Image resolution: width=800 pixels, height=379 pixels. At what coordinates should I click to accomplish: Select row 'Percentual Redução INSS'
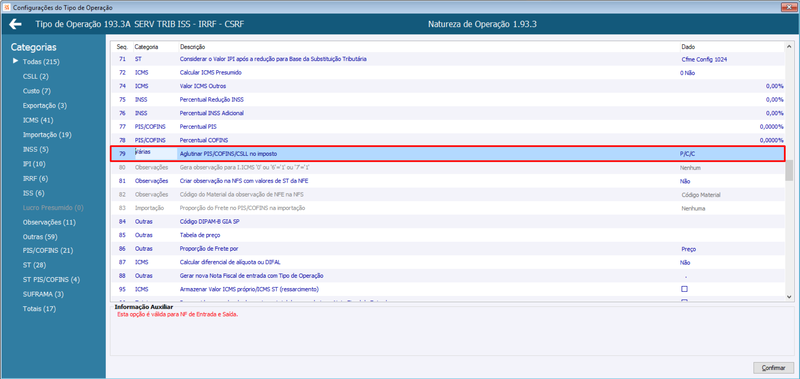click(x=448, y=99)
